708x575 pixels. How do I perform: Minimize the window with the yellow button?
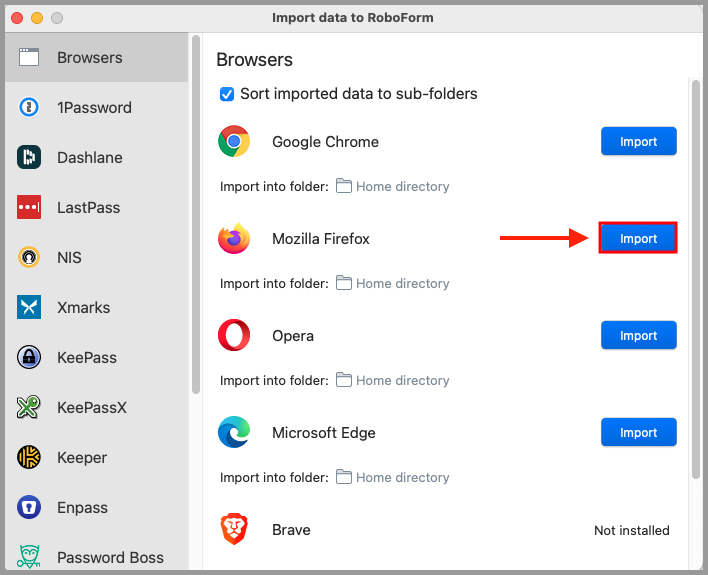click(x=37, y=18)
